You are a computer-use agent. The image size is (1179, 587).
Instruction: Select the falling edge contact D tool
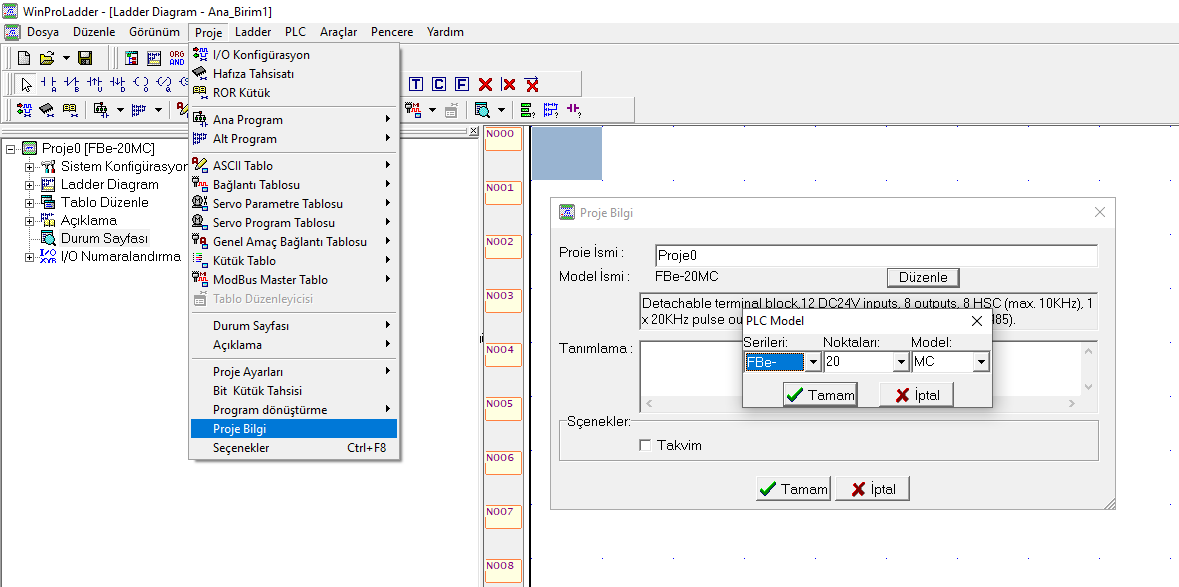[118, 84]
